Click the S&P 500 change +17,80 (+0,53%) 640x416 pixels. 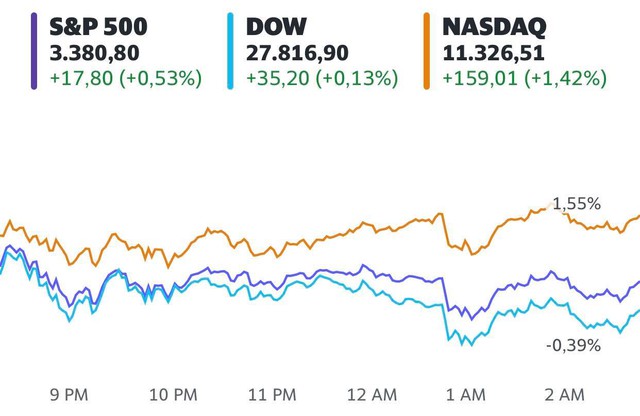[126, 78]
